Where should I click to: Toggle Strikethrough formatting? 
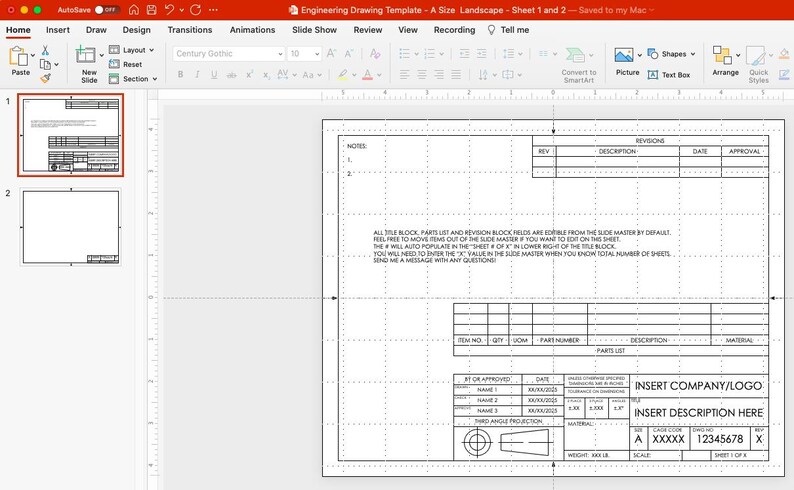(x=231, y=75)
